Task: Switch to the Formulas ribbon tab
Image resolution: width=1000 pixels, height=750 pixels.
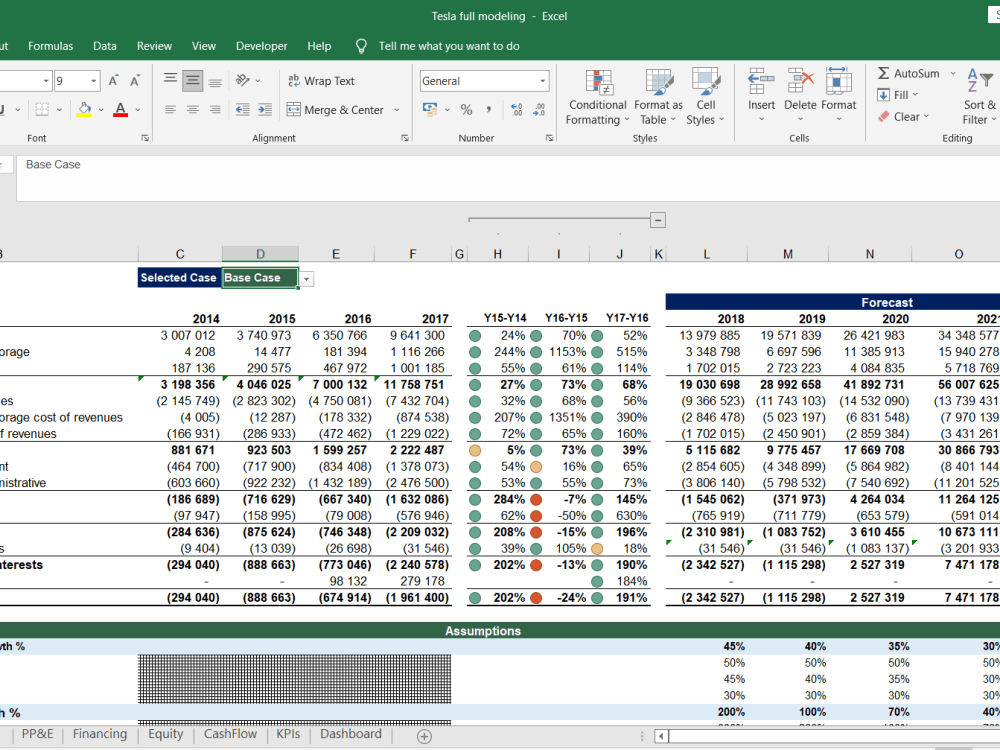Action: (x=50, y=45)
